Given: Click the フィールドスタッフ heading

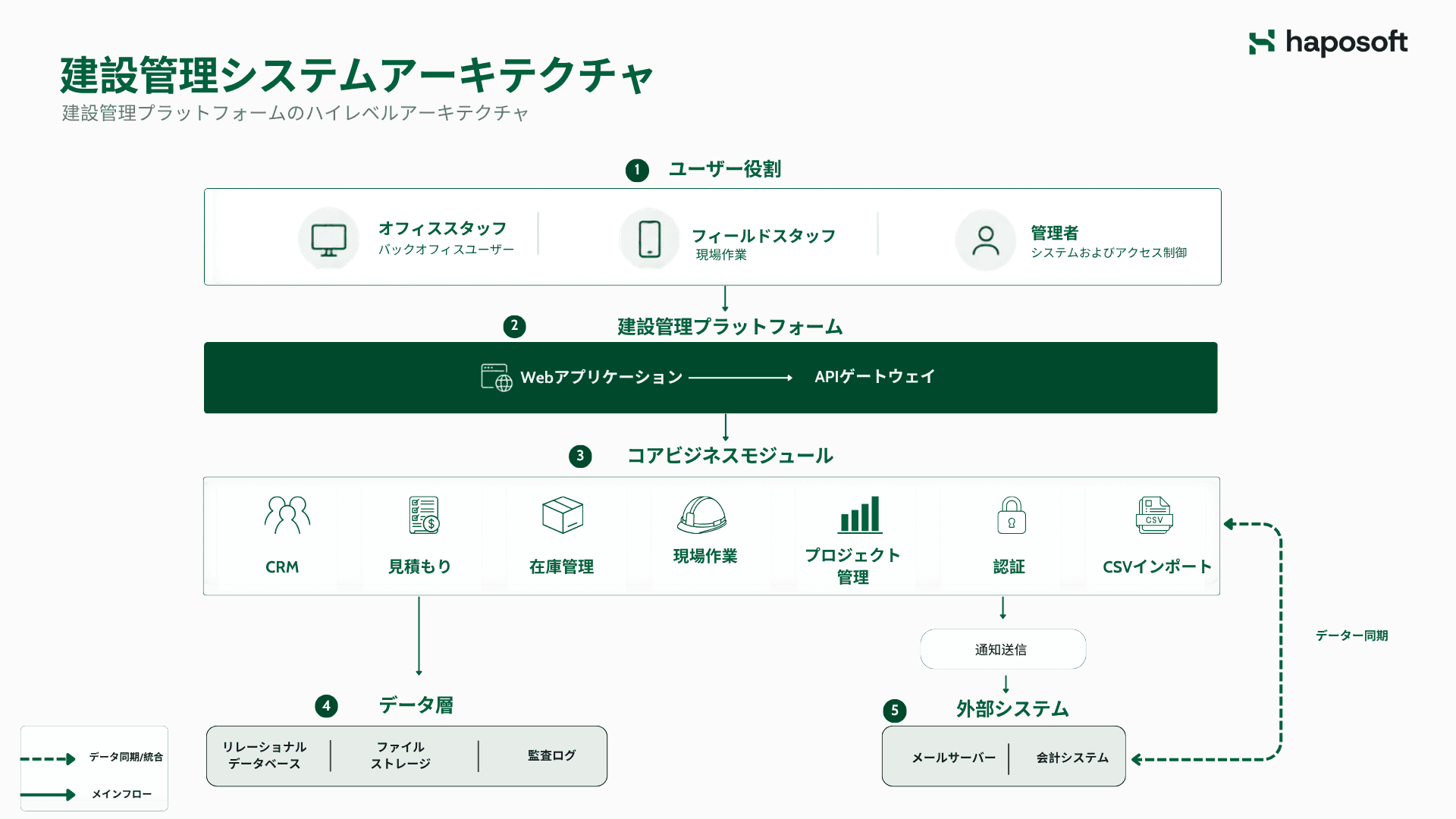Looking at the screenshot, I should coord(764,236).
